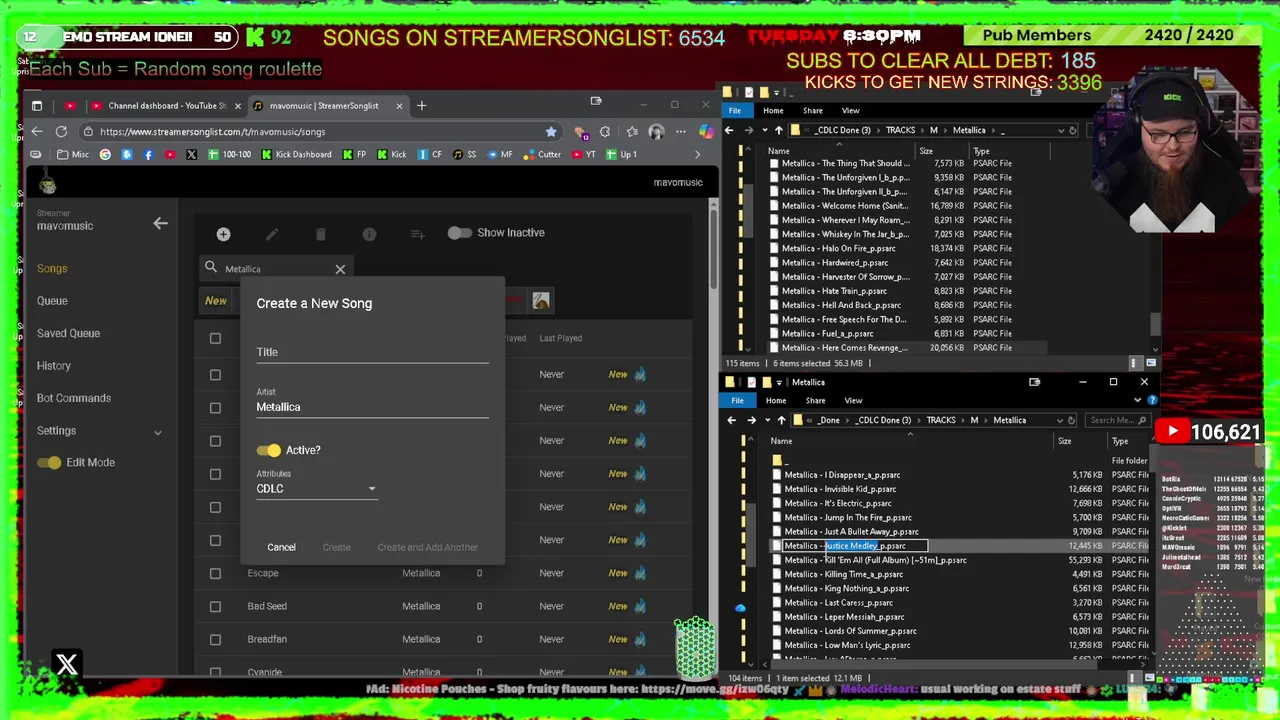This screenshot has width=1280, height=720.
Task: Click up-arrow in the lower Explorer window
Action: [781, 420]
